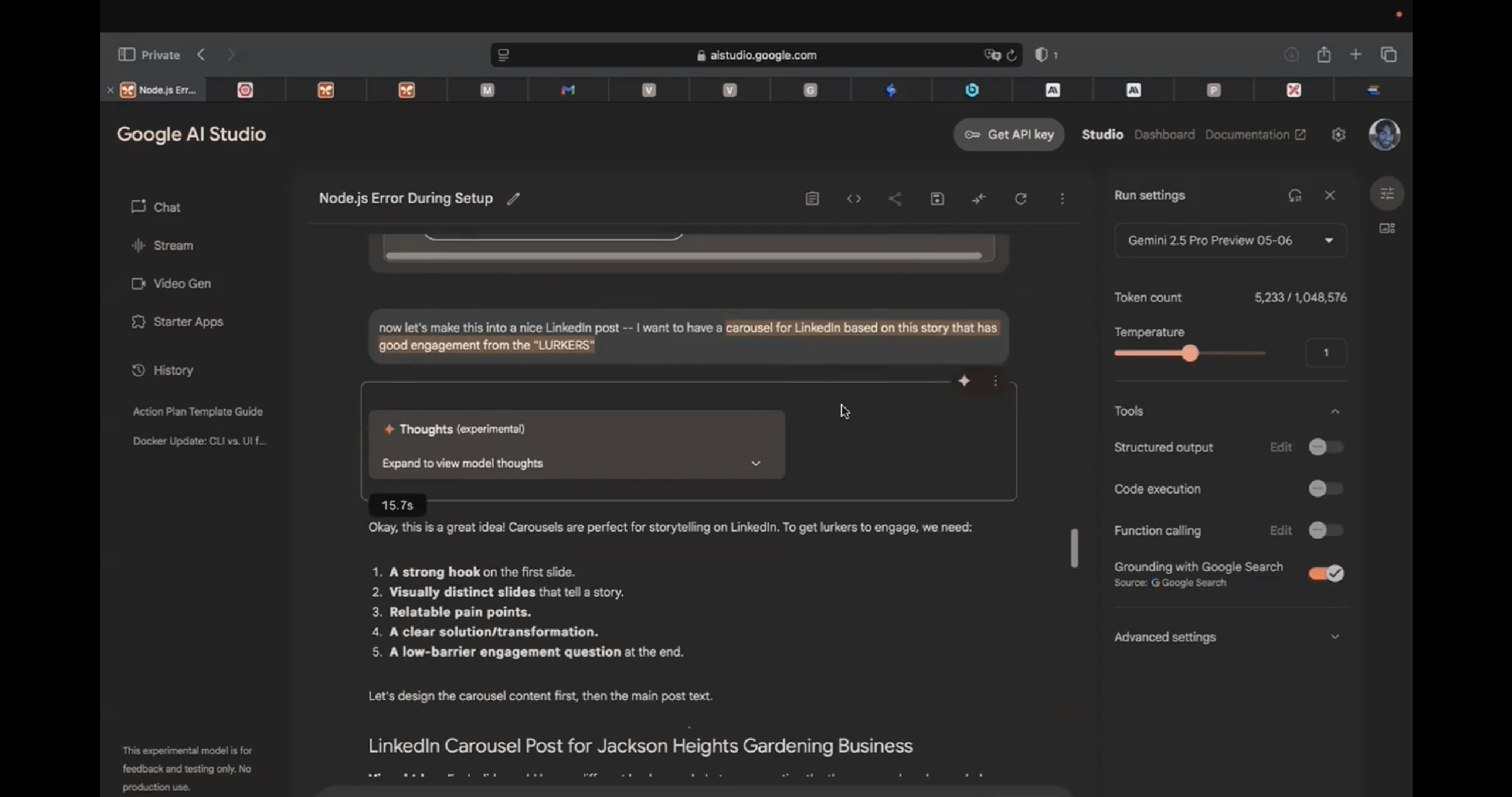
Task: Save the prompt using the save icon
Action: 937,199
